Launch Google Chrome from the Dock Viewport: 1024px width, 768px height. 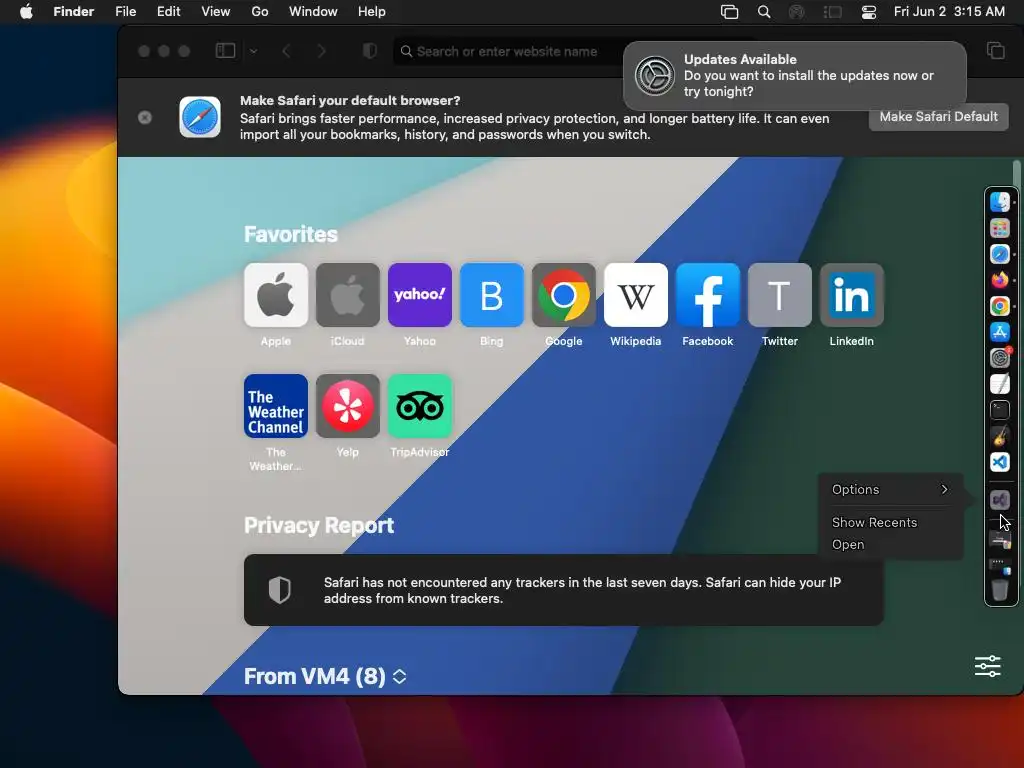999,306
